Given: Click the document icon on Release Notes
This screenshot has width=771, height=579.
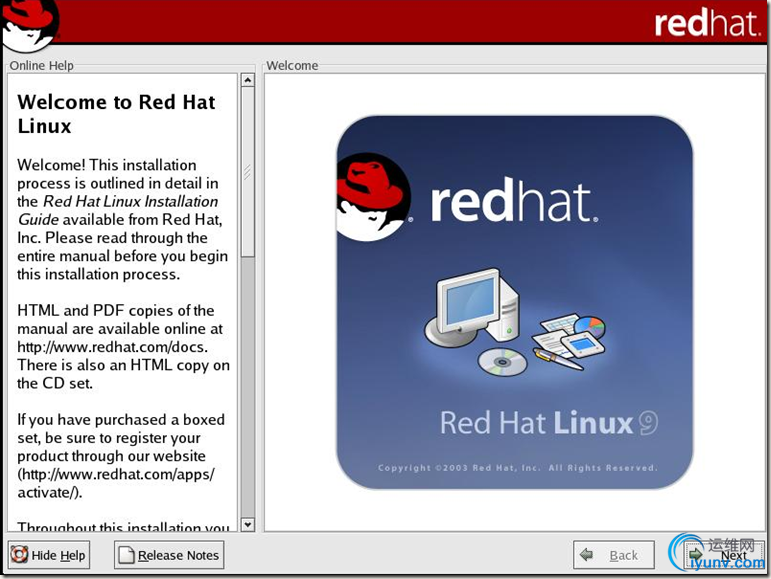Looking at the screenshot, I should coord(126,555).
